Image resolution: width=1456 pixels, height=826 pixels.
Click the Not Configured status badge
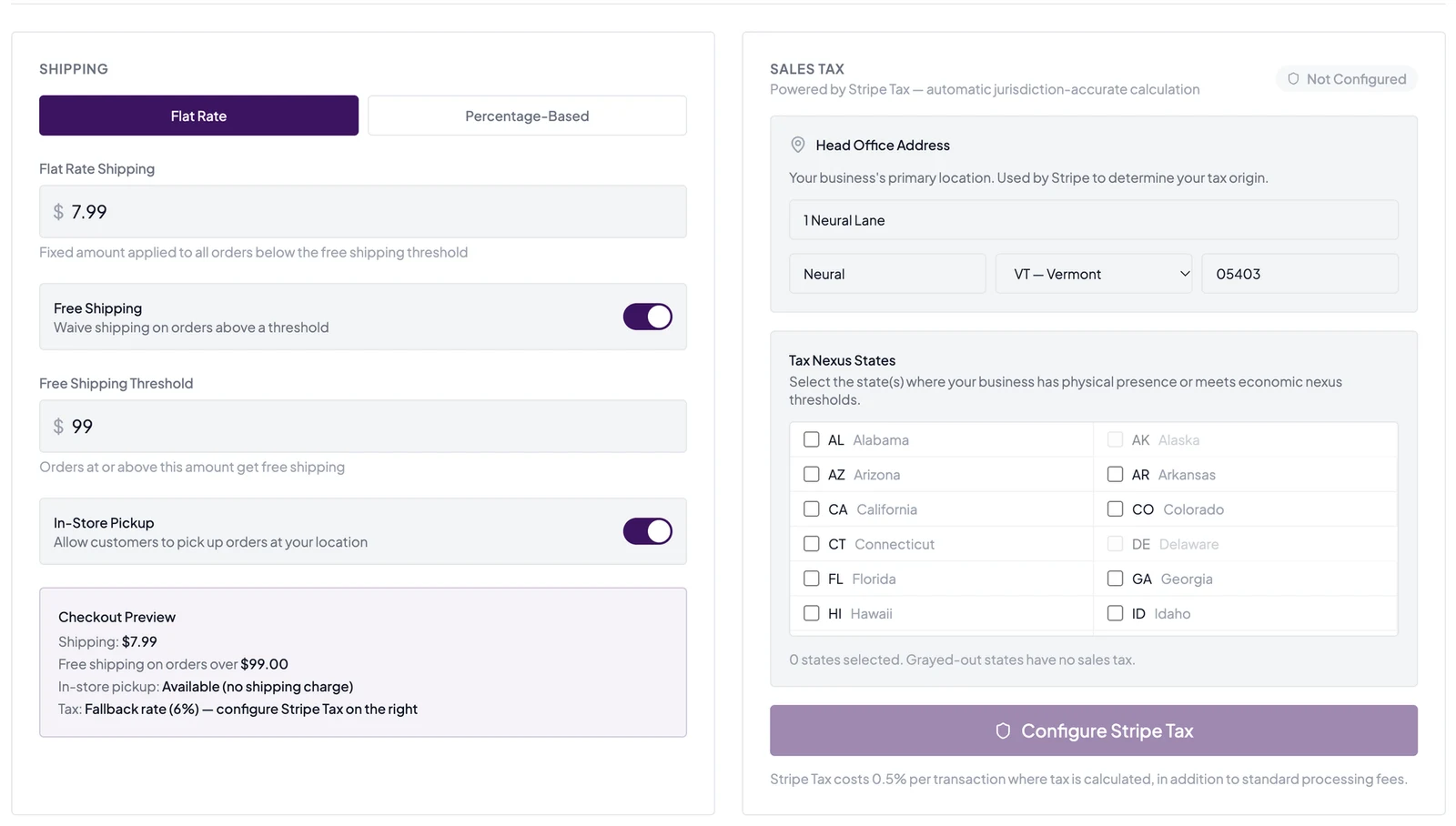(x=1347, y=79)
